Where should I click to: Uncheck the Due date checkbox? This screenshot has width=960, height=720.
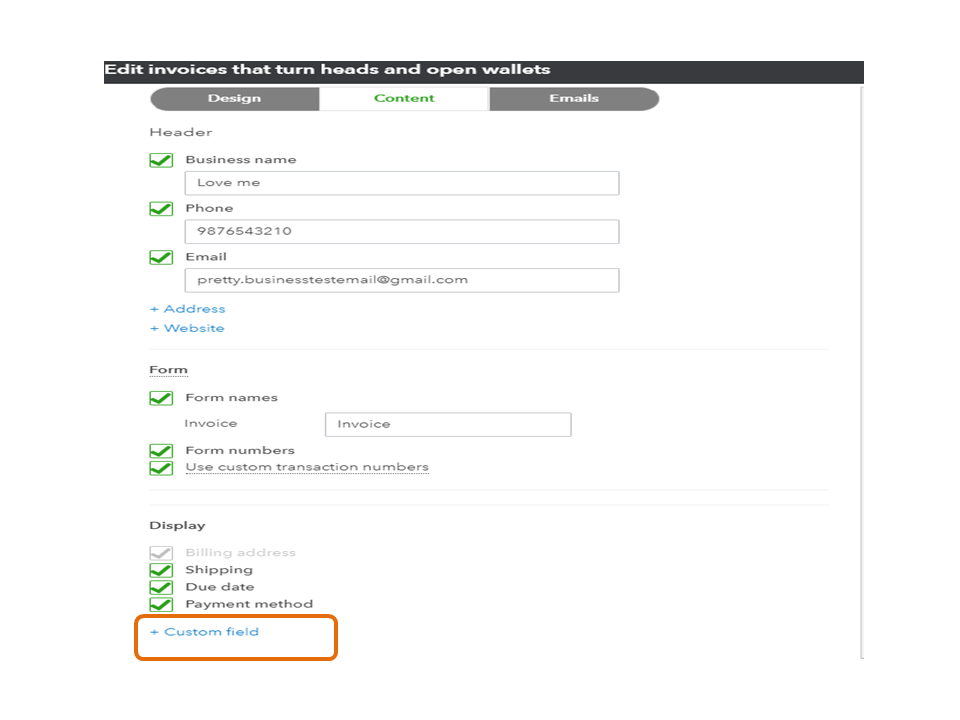pos(161,588)
